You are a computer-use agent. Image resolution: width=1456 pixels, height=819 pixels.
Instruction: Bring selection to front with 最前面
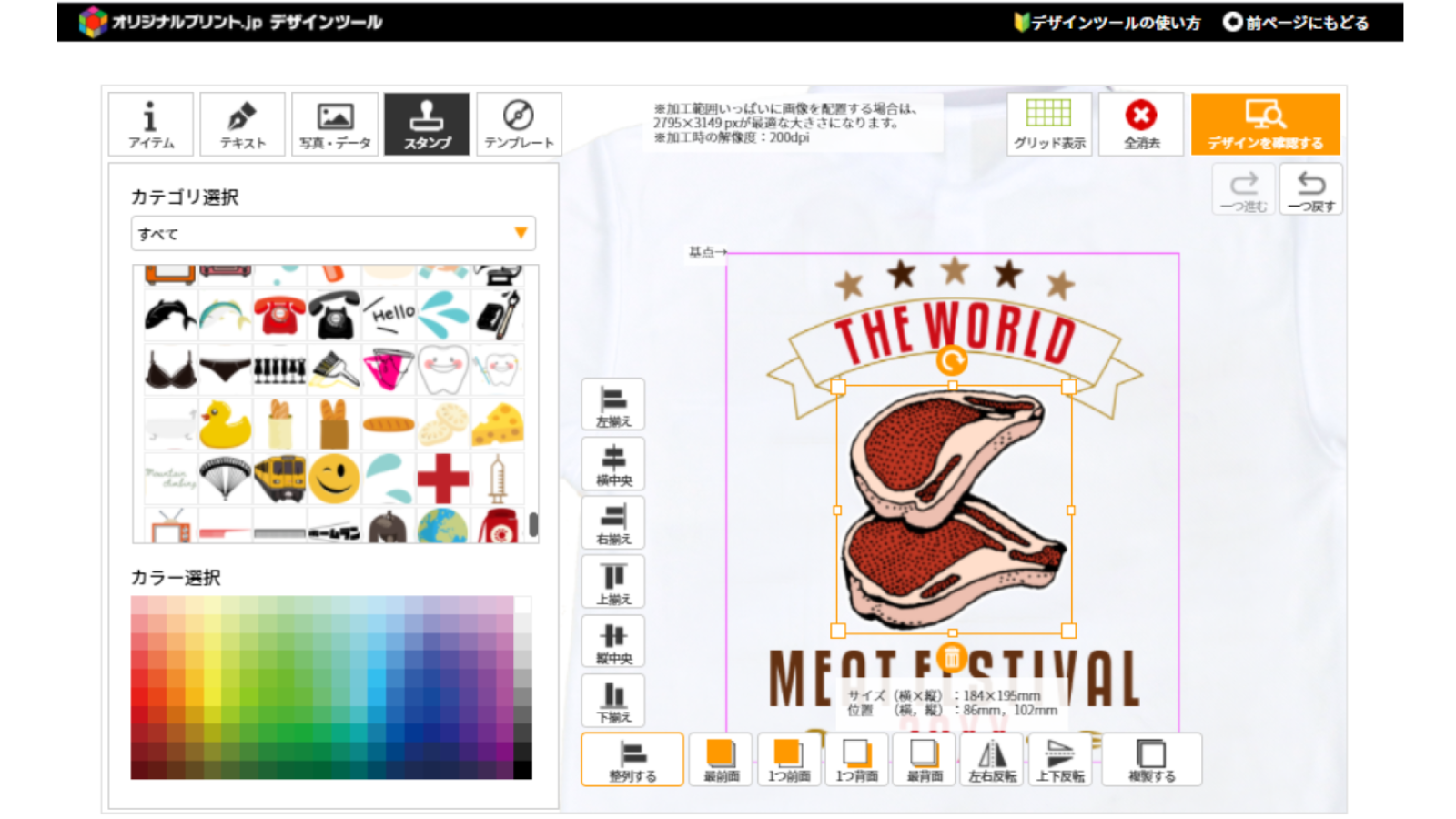(x=721, y=759)
